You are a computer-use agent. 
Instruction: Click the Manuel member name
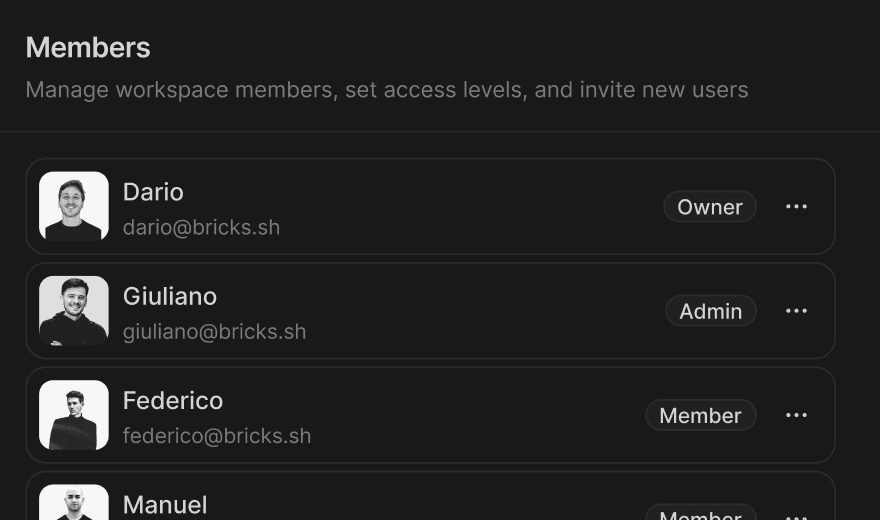pyautogui.click(x=165, y=505)
